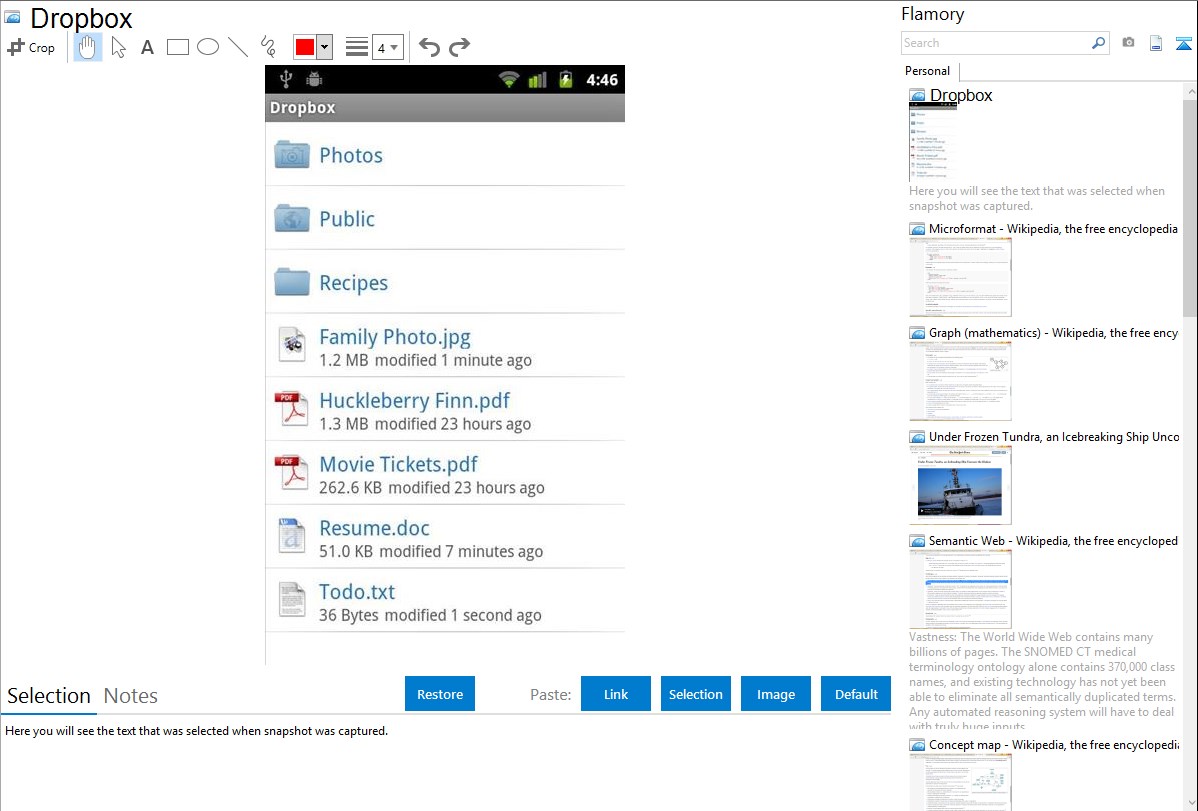Click the Photos folder name
The width and height of the screenshot is (1198, 811).
tap(351, 155)
